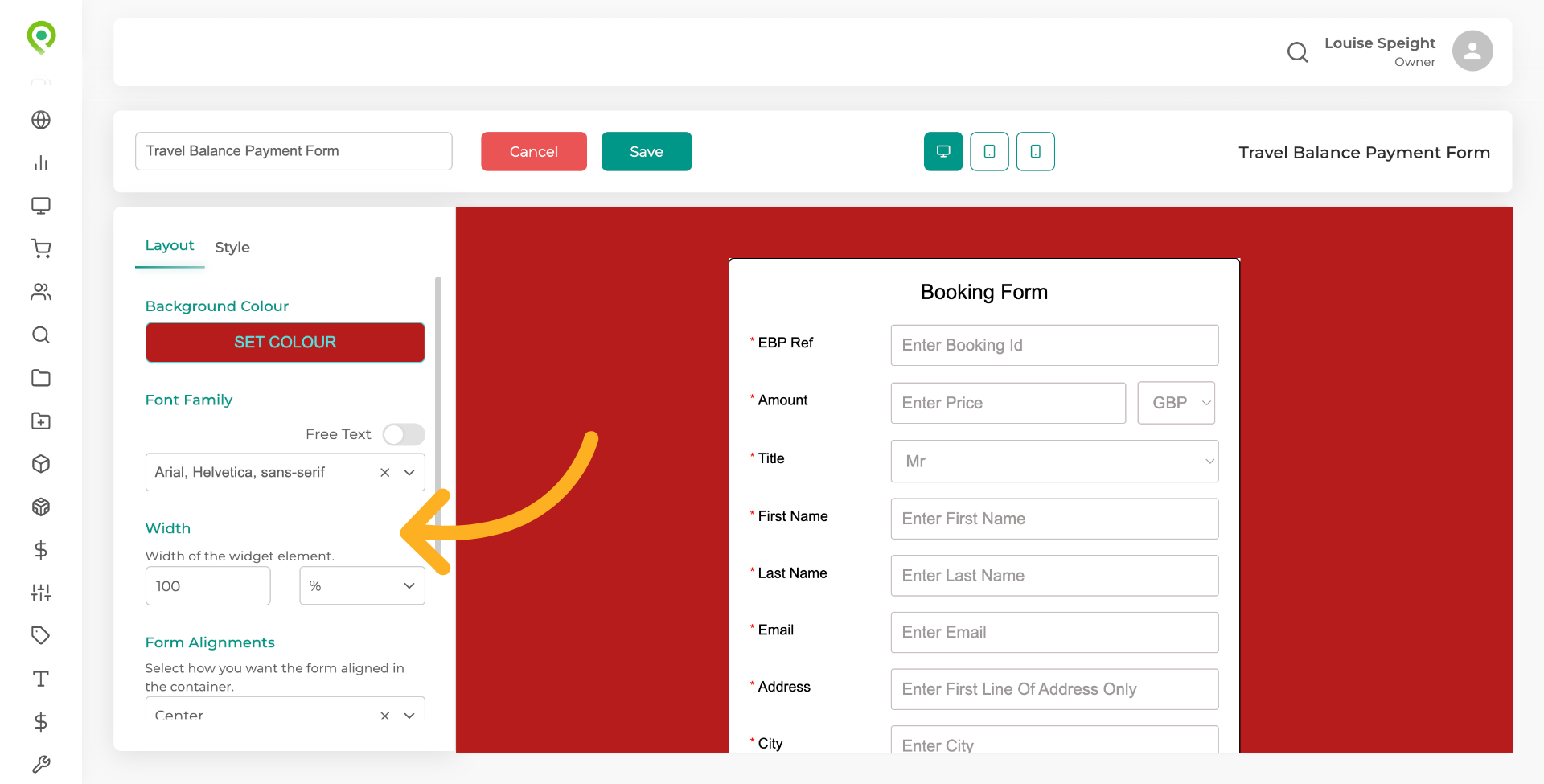Click the green Save button

click(647, 151)
